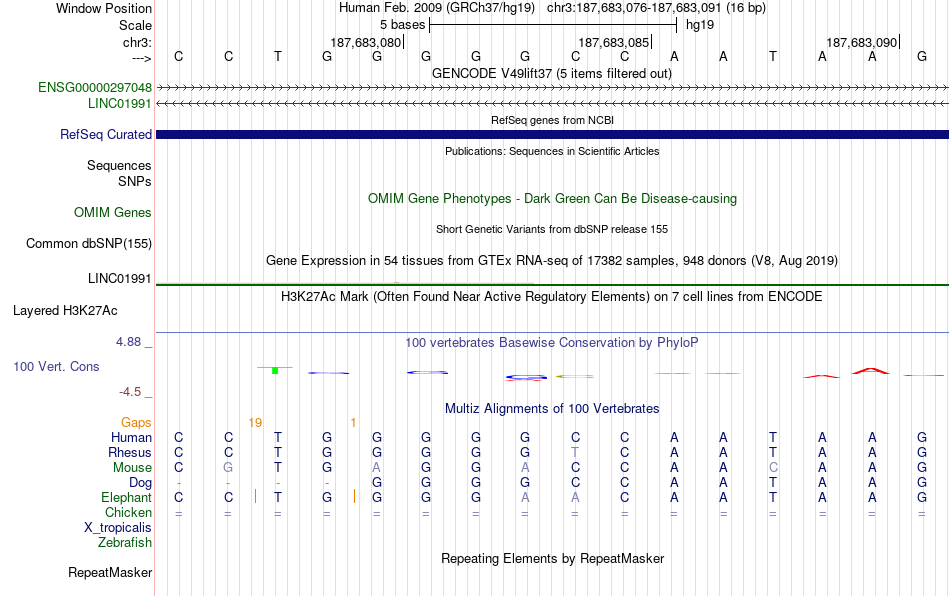
Task: Click the Elephant species label
Action: tap(126, 497)
